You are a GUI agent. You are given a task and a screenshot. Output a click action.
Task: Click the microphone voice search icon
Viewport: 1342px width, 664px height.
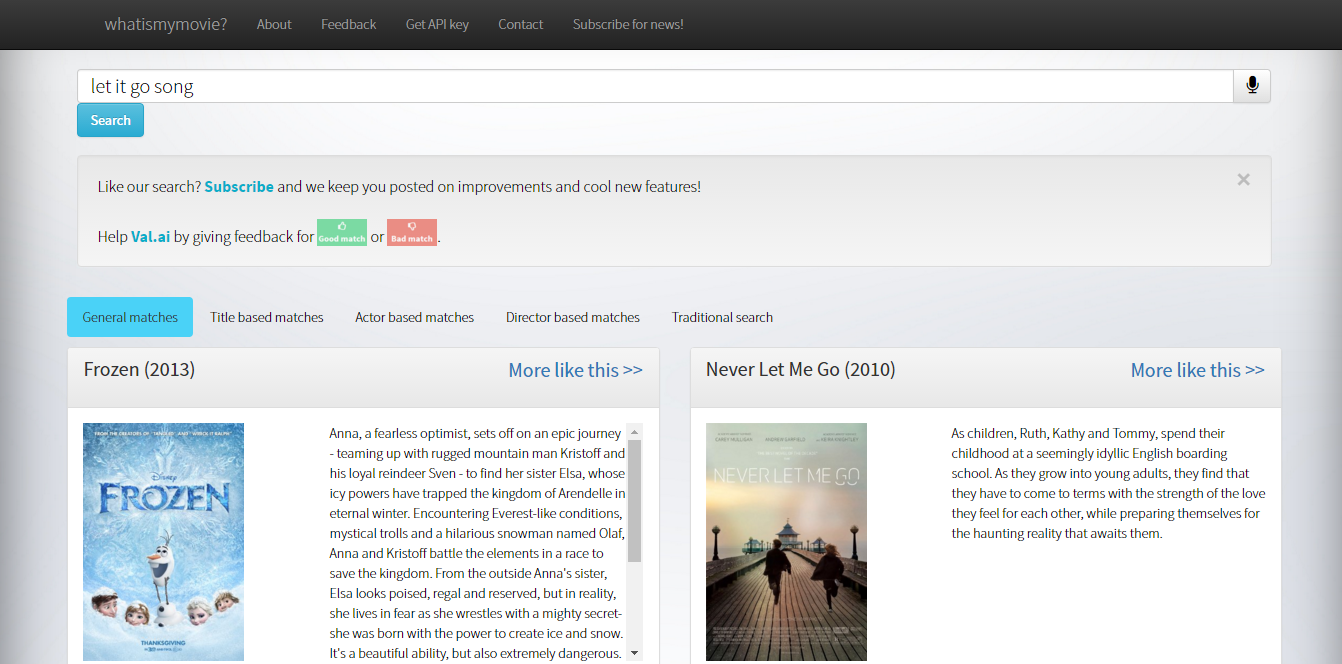pos(1252,86)
